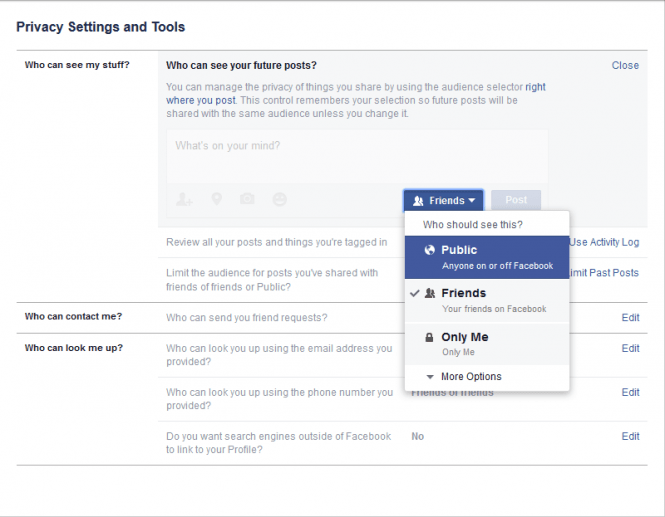This screenshot has width=665, height=517.
Task: Click the emoji feeling icon
Action: (x=279, y=200)
